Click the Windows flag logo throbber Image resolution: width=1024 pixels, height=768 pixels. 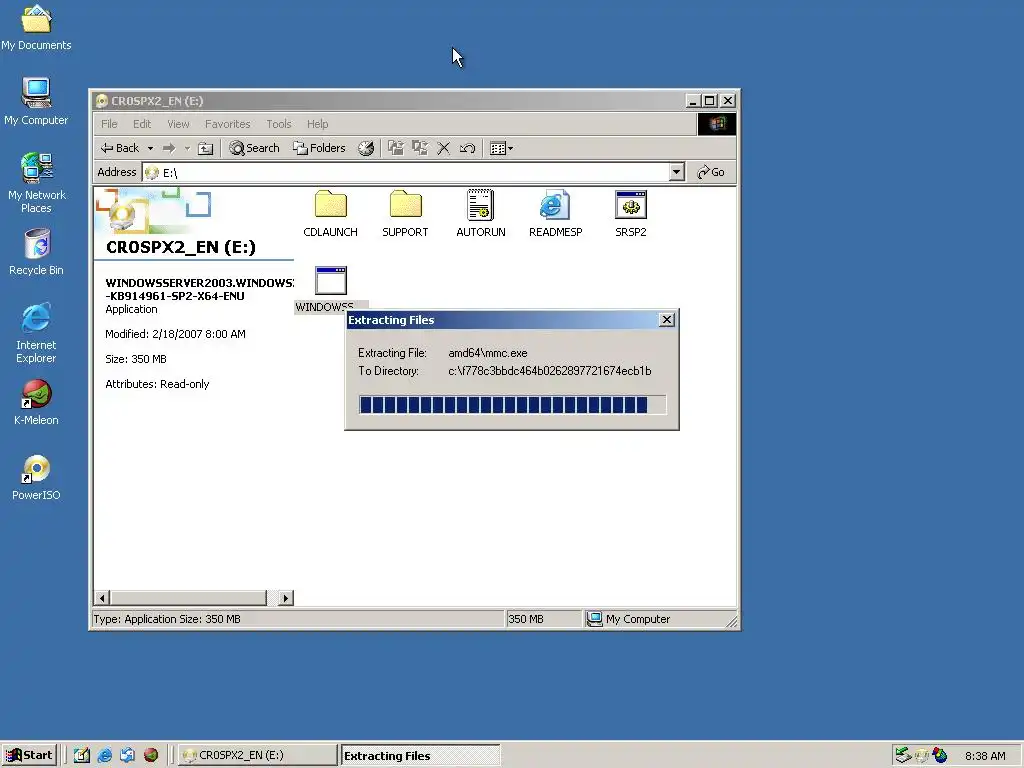[x=716, y=124]
